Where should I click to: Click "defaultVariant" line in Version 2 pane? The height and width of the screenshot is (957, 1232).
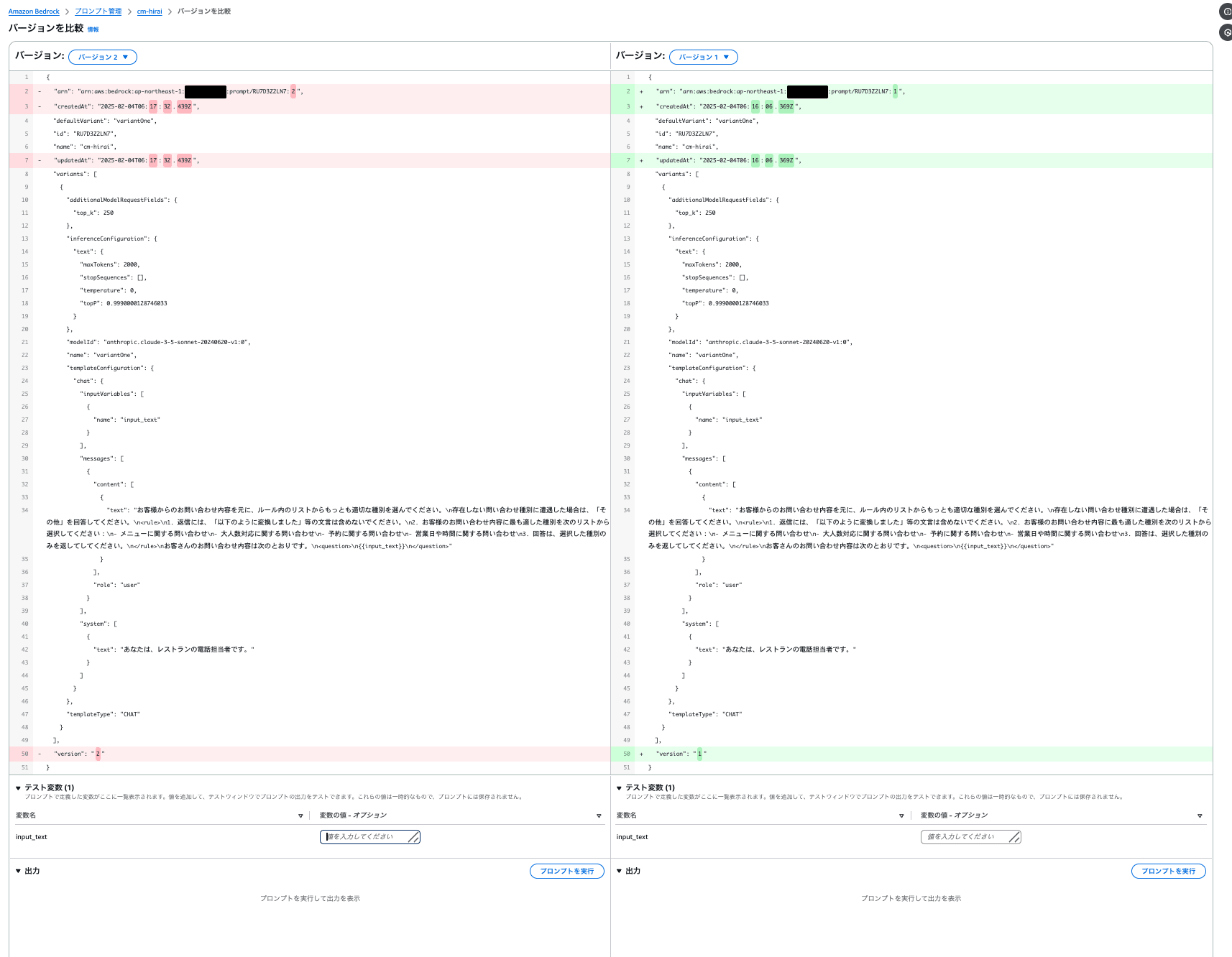(105, 121)
